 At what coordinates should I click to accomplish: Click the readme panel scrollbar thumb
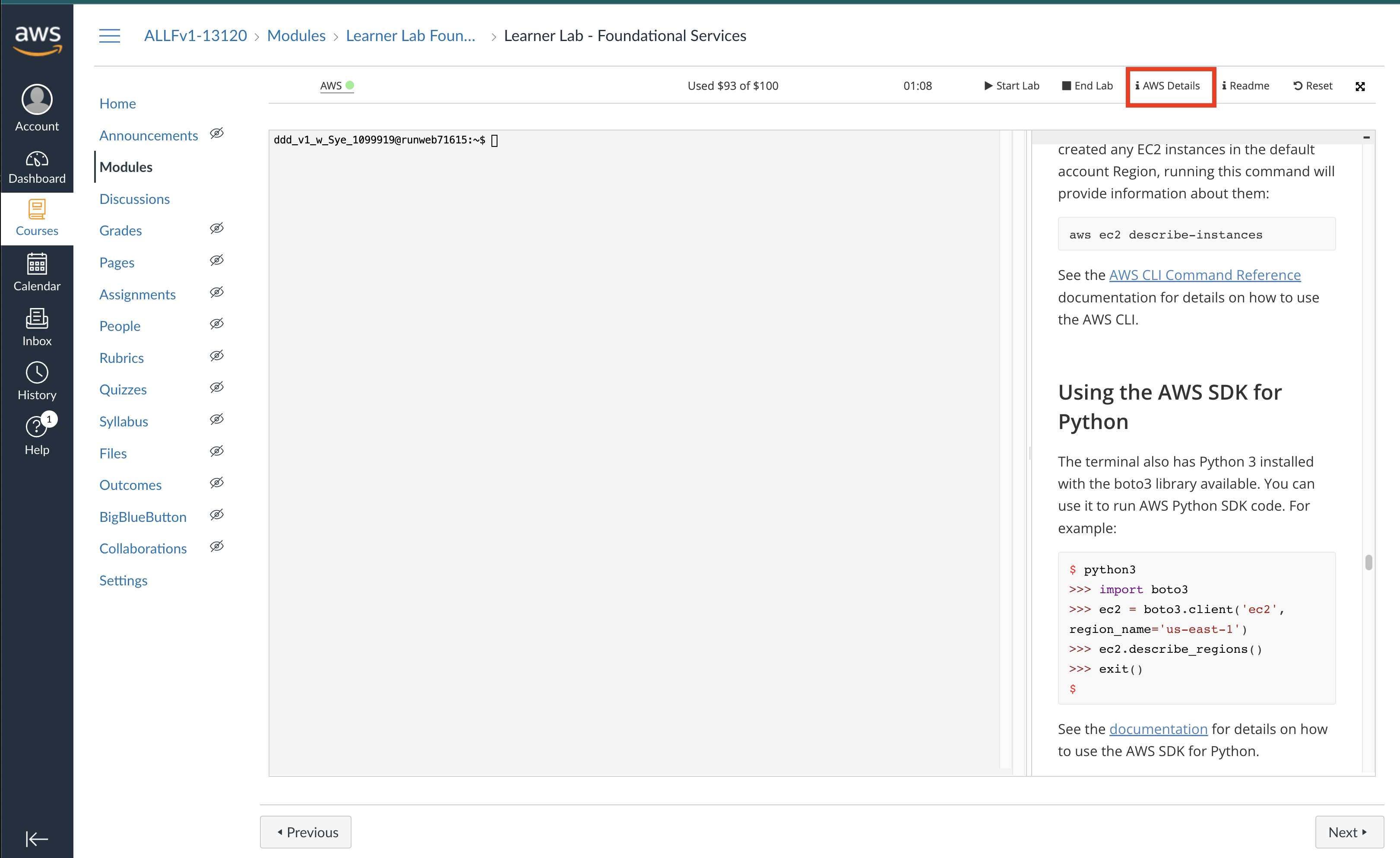[x=1368, y=562]
